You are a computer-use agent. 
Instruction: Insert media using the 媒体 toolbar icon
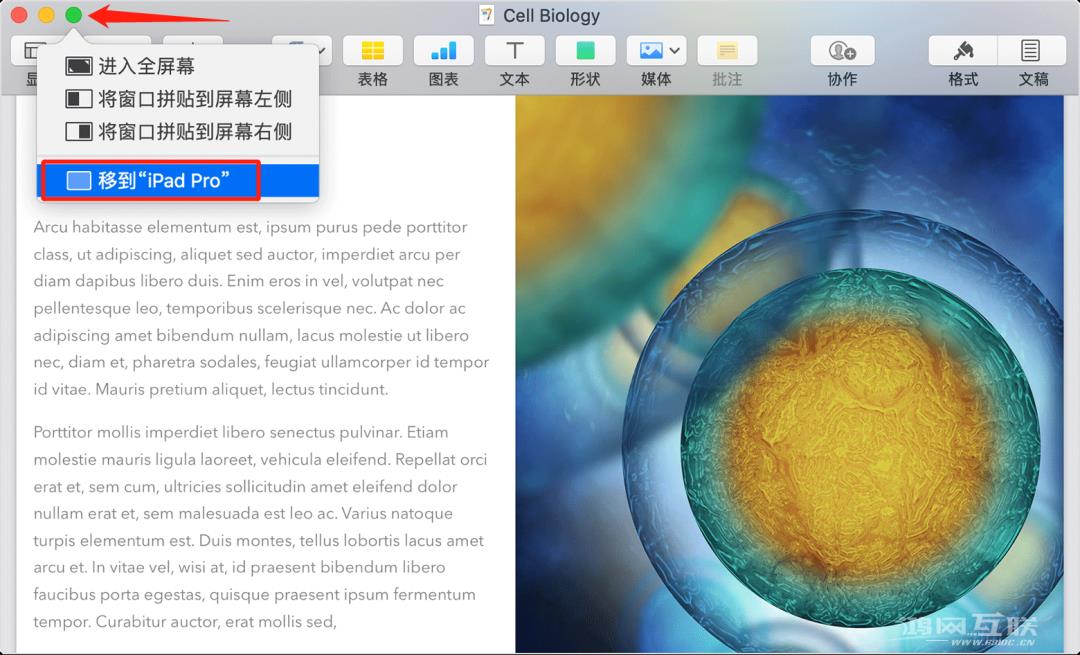(649, 50)
